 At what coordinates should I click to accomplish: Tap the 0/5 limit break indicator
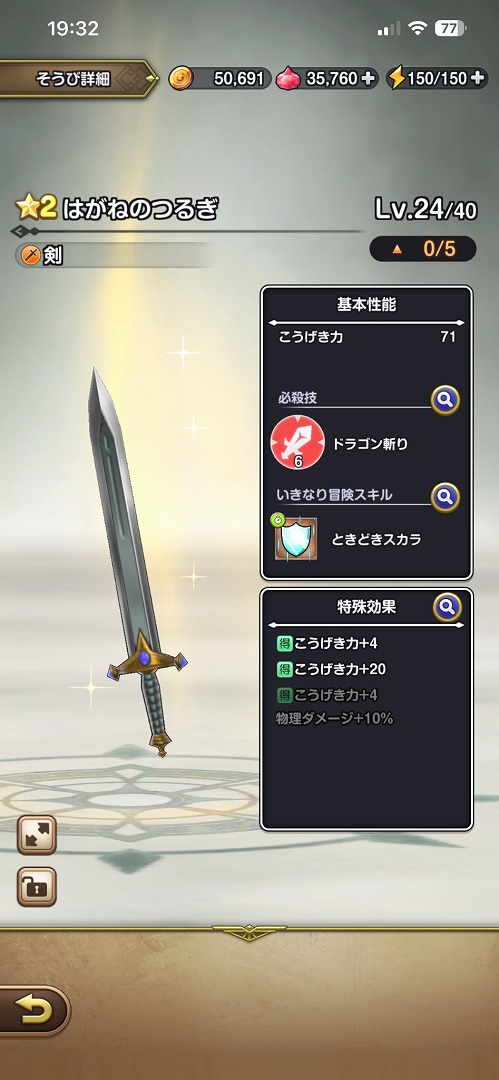tap(422, 249)
